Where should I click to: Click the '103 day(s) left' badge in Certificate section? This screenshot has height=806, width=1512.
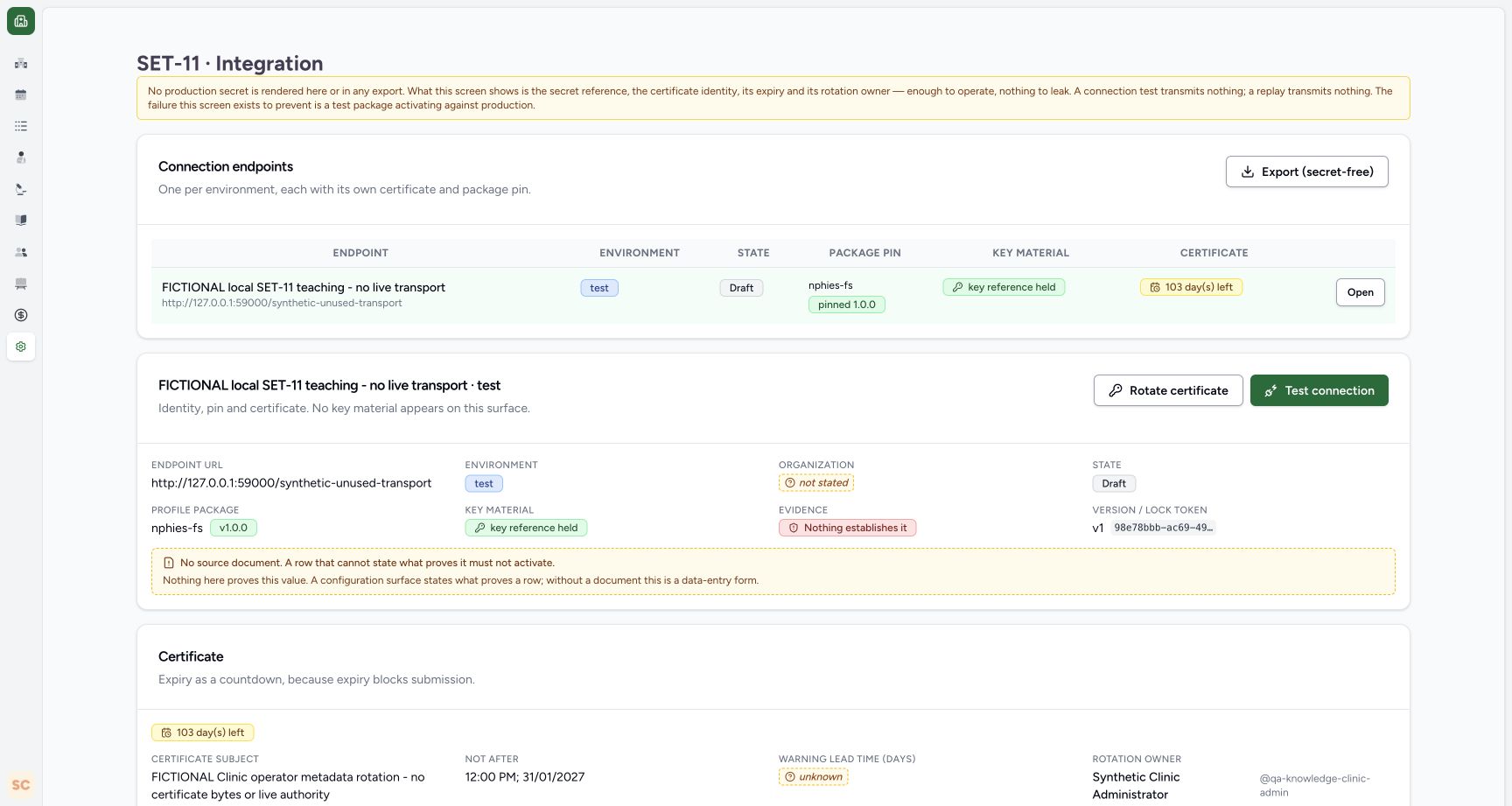(203, 732)
